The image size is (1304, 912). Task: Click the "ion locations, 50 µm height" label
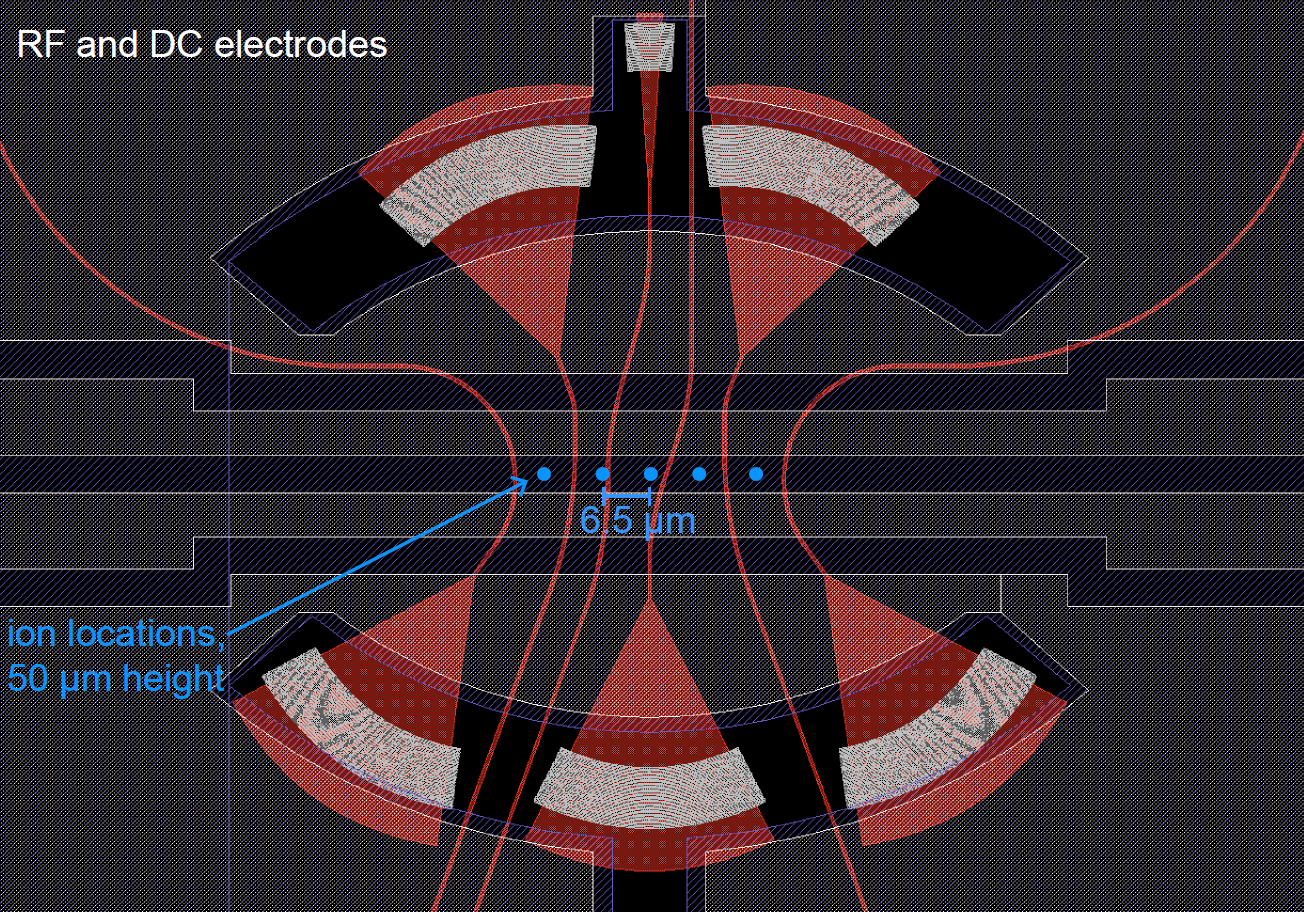[115, 656]
